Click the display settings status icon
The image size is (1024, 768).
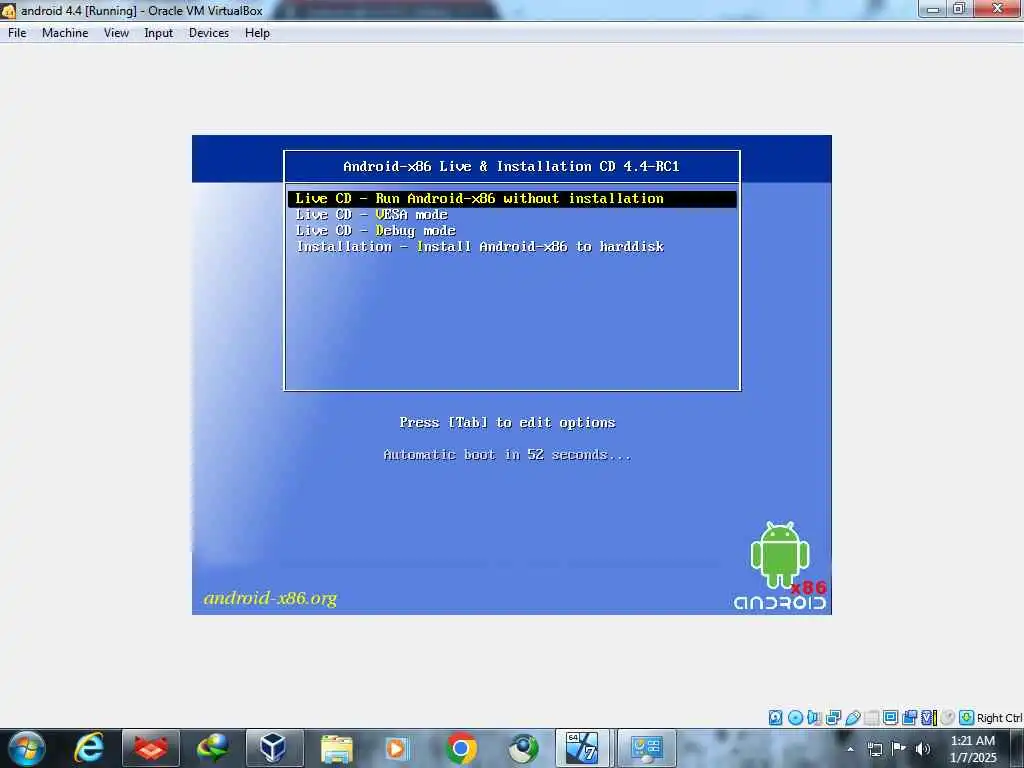click(x=890, y=718)
